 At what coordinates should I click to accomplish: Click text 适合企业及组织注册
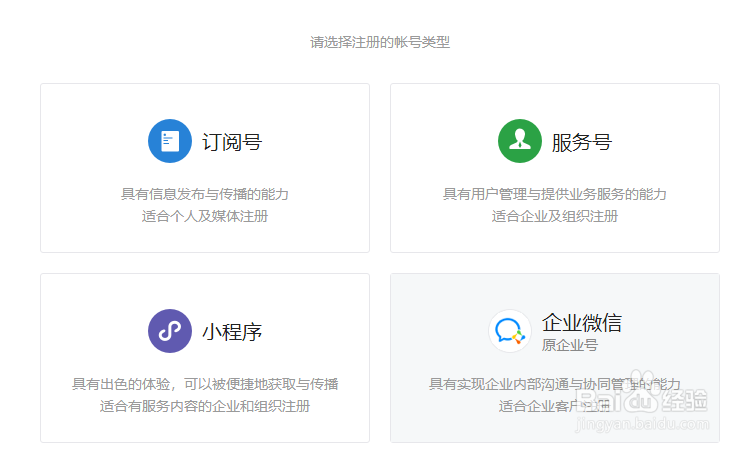click(x=555, y=216)
